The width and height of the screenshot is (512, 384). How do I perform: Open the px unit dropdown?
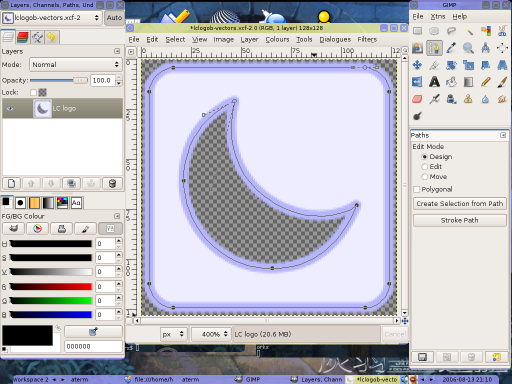(x=173, y=334)
